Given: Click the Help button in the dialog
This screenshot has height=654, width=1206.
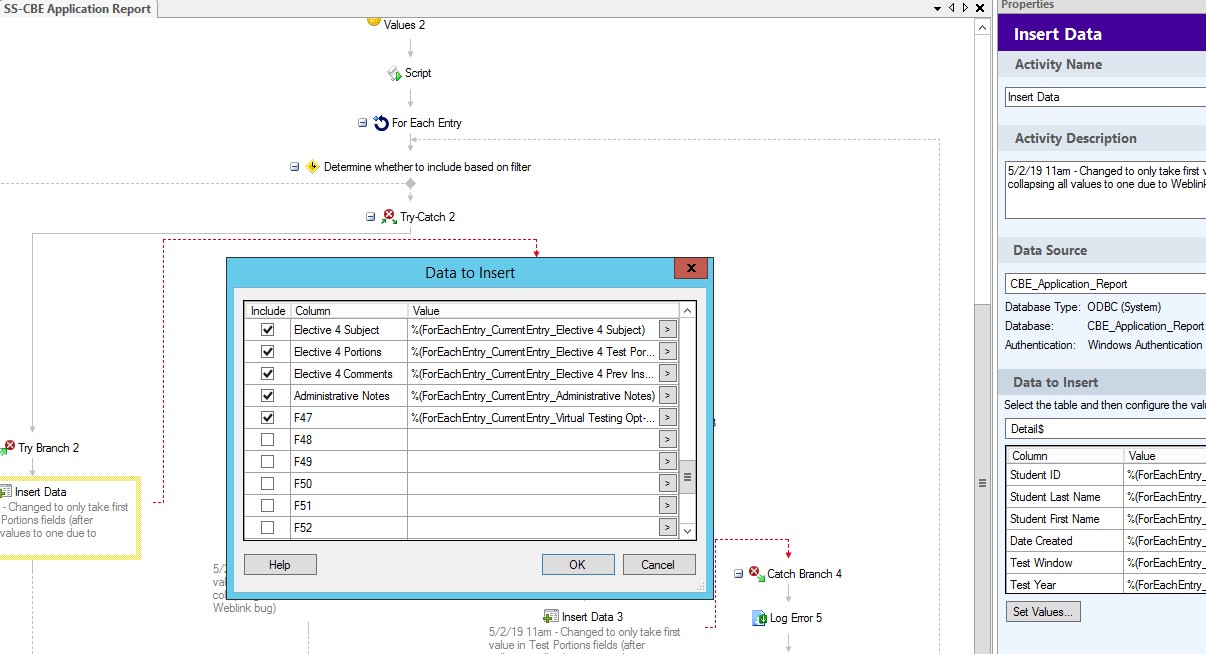Looking at the screenshot, I should click(280, 565).
